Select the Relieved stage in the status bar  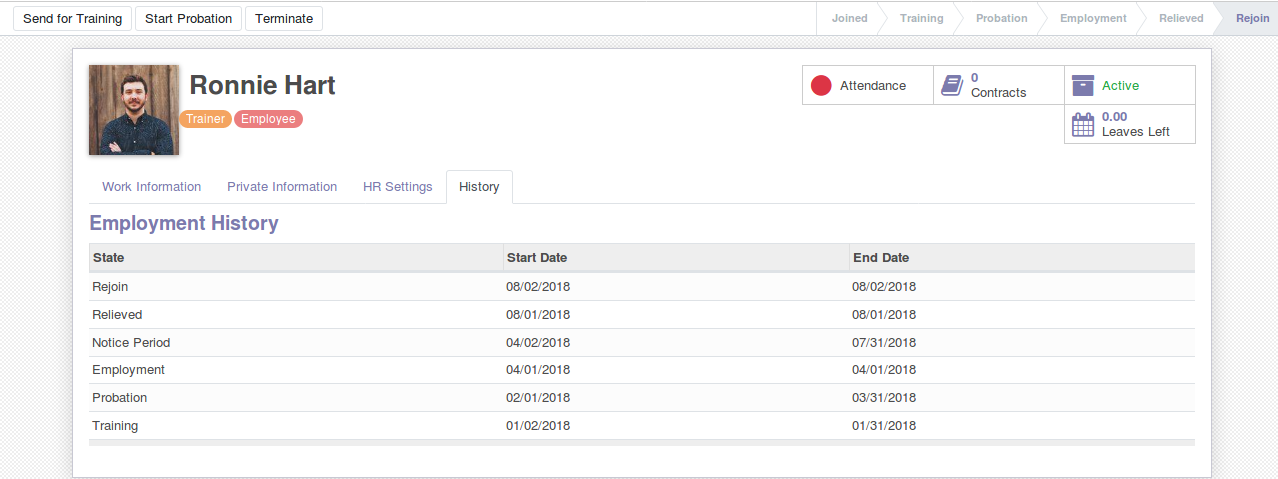(1181, 18)
